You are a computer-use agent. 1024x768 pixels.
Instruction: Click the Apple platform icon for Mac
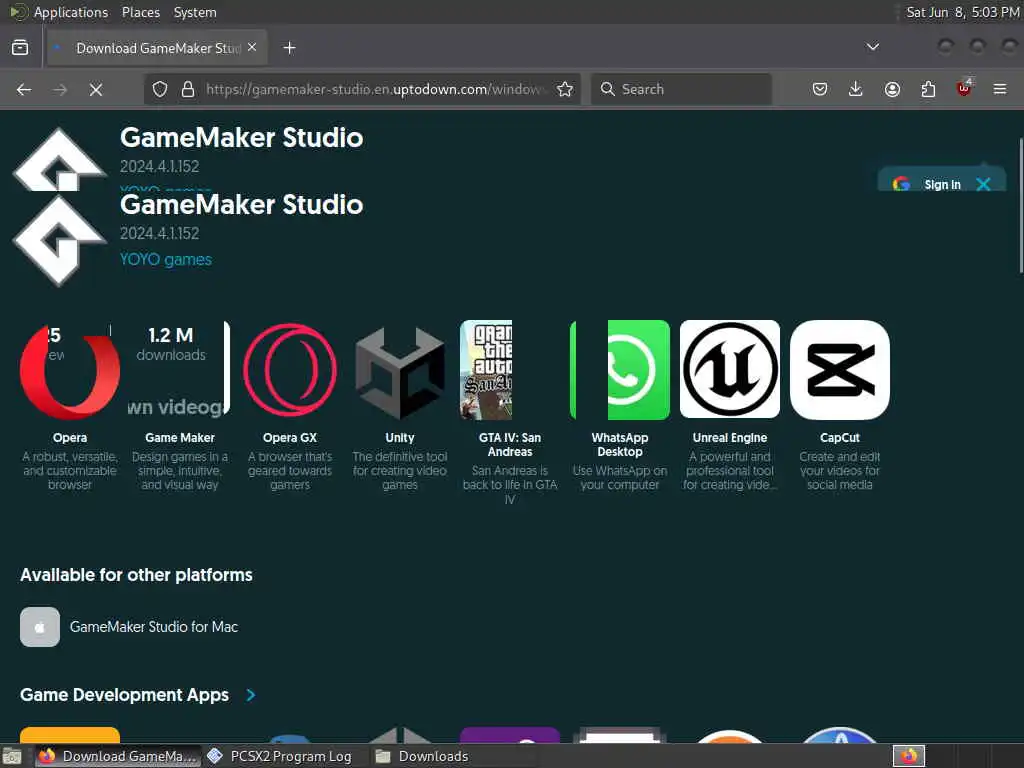pos(40,627)
